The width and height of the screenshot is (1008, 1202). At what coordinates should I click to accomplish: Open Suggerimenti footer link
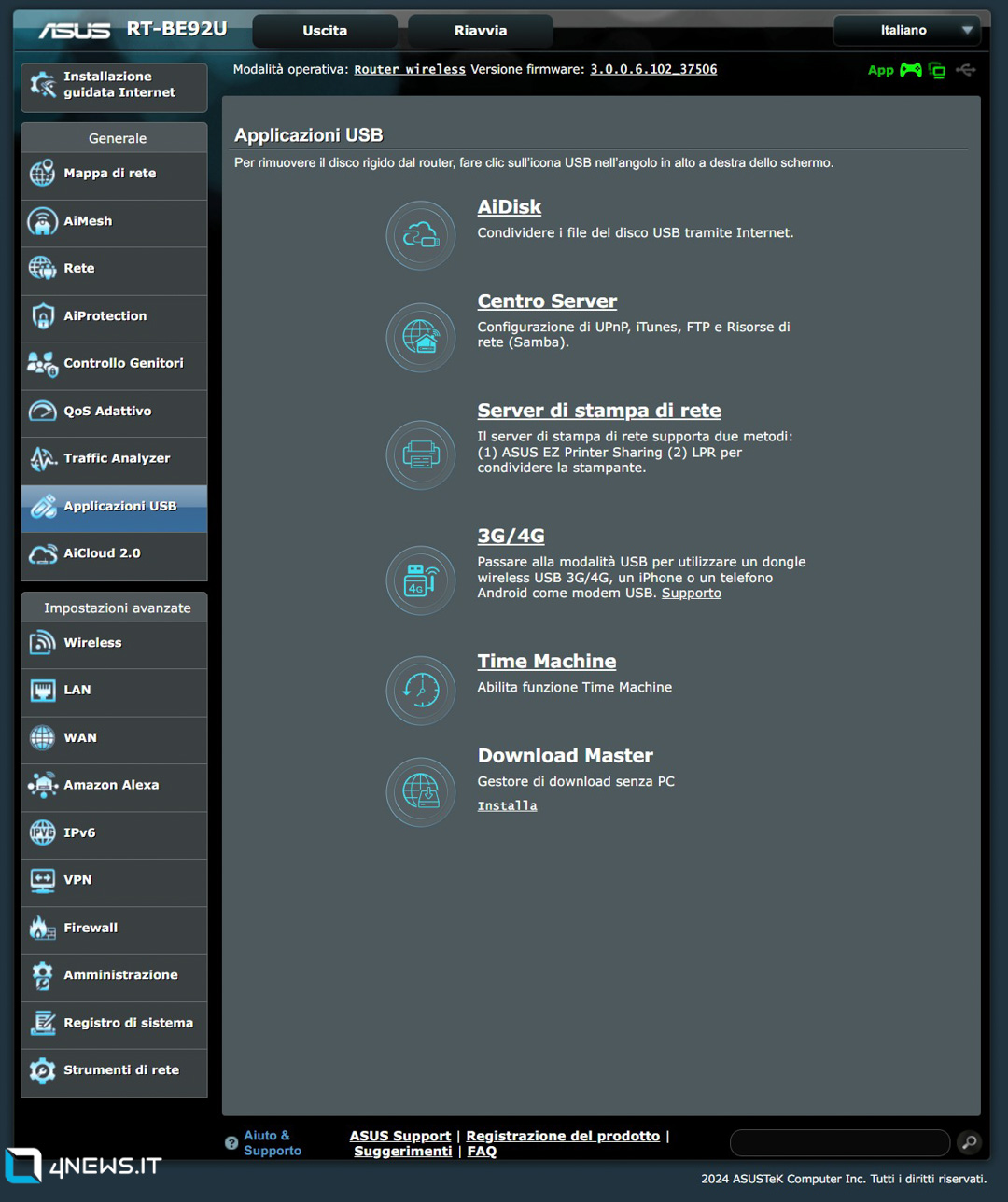pyautogui.click(x=403, y=1152)
